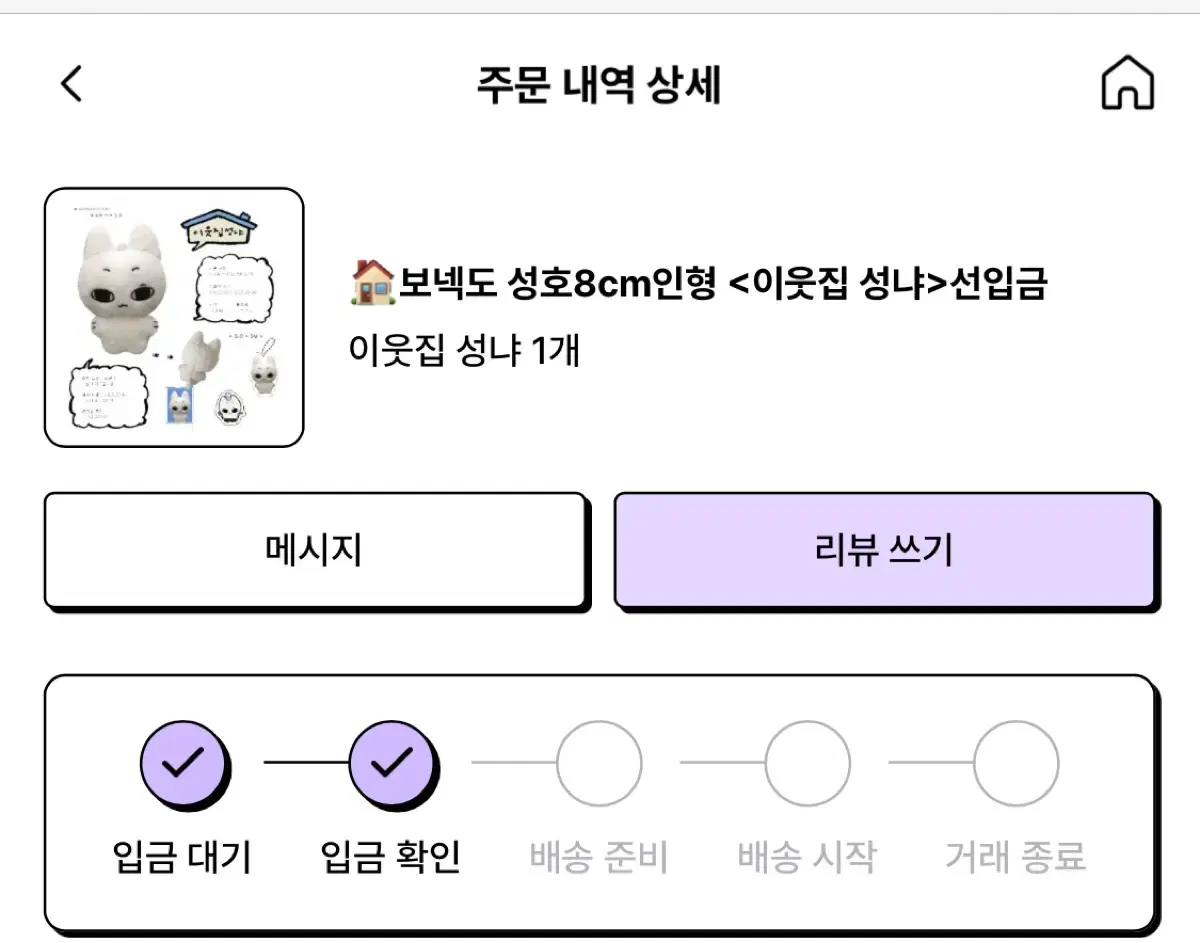
Task: Click the 입금 확인 status label
Action: pyautogui.click(x=391, y=857)
